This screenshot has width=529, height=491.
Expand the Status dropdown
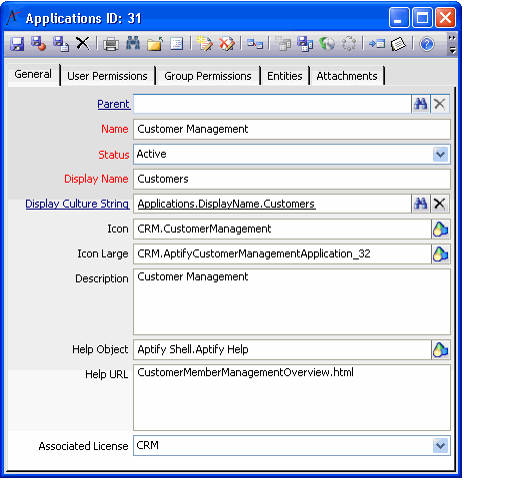441,155
